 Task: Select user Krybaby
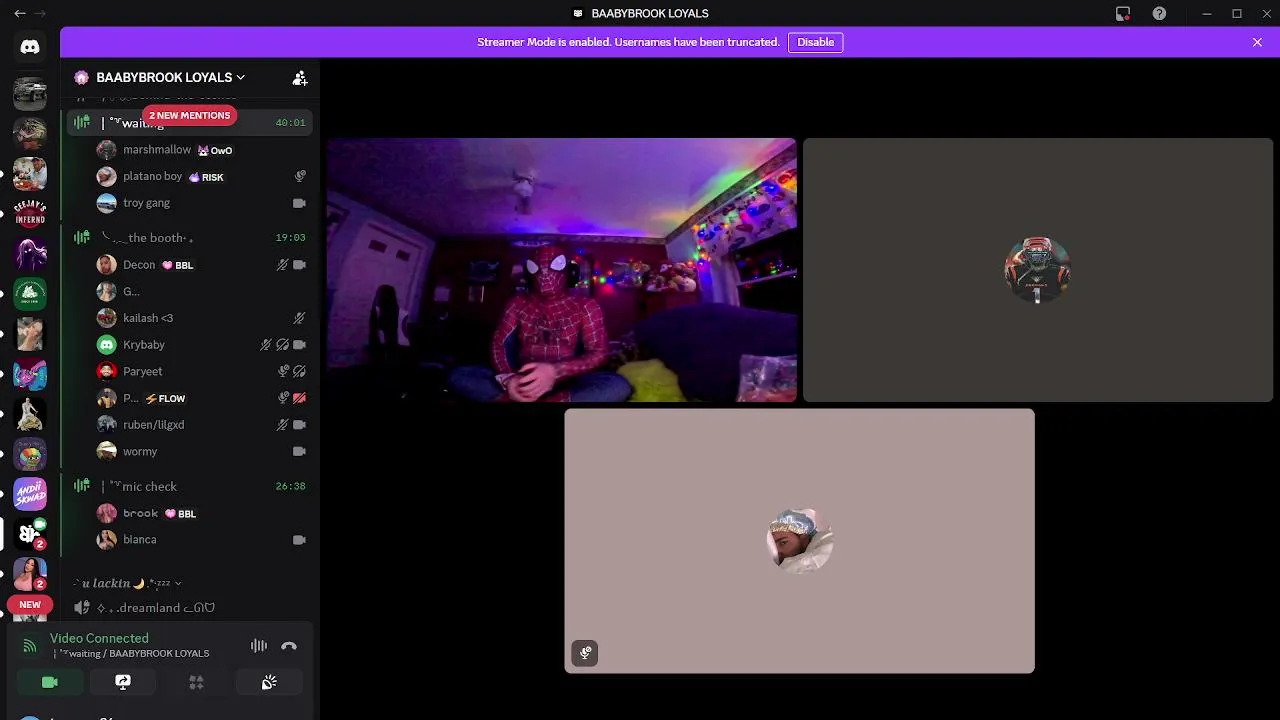click(203, 345)
